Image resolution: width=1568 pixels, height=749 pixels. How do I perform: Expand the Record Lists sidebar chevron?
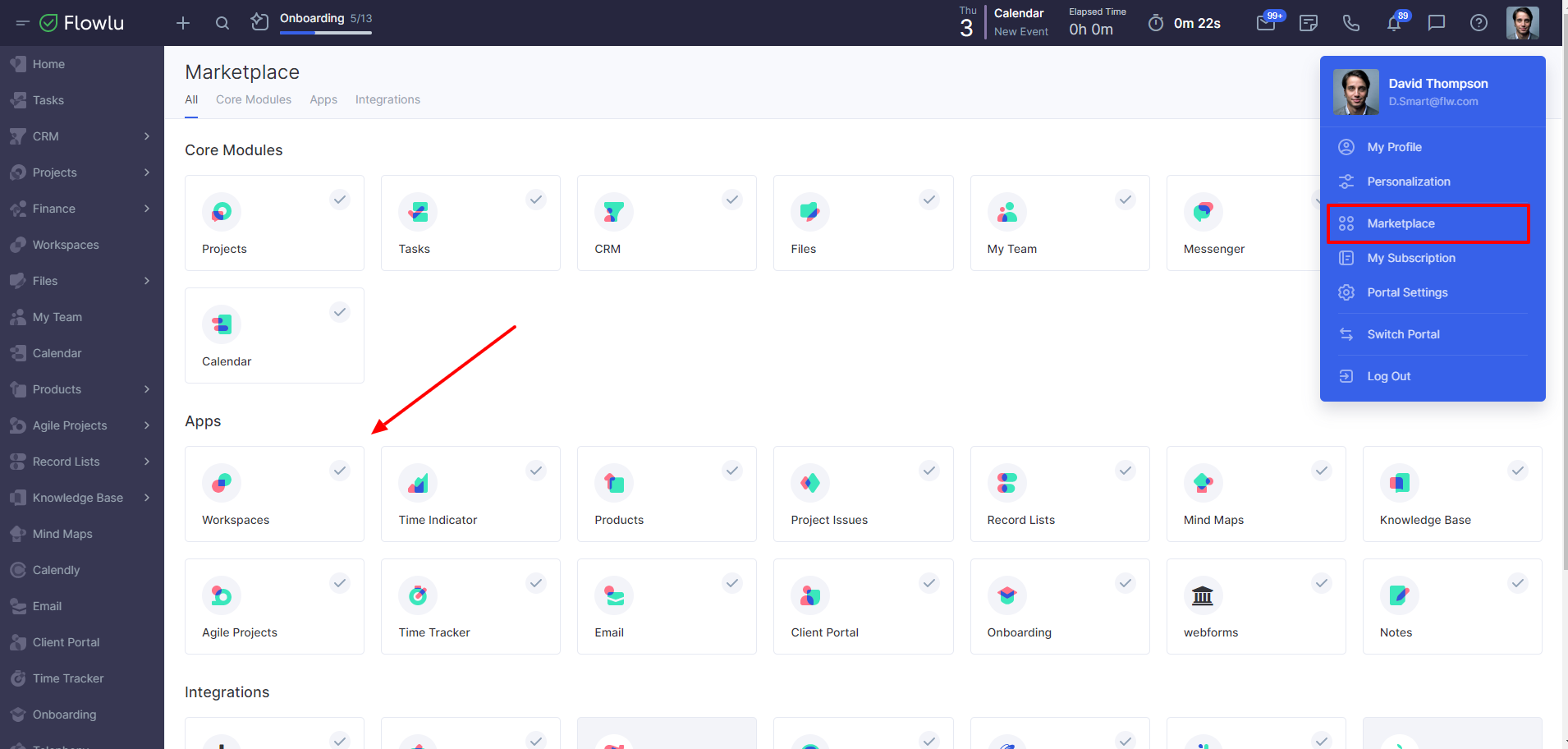pyautogui.click(x=147, y=462)
